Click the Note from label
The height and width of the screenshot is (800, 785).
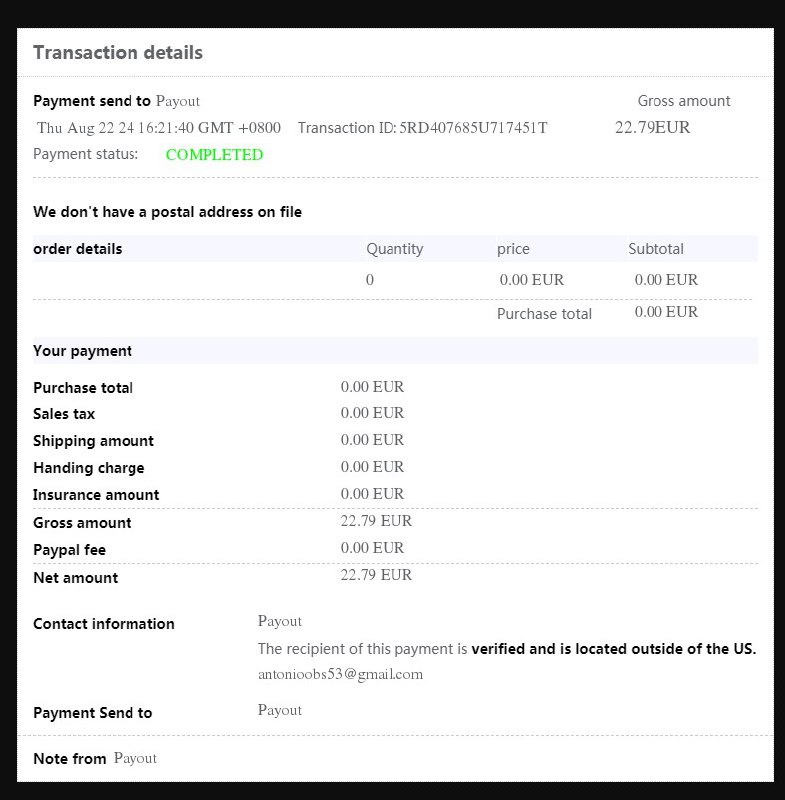click(x=70, y=759)
